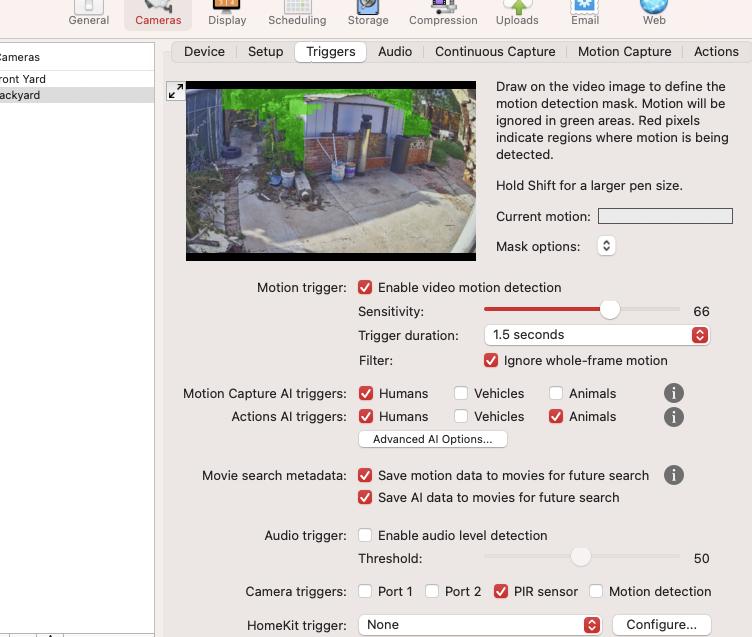This screenshot has width=752, height=637.
Task: Switch to the Audio tab
Action: (x=395, y=52)
